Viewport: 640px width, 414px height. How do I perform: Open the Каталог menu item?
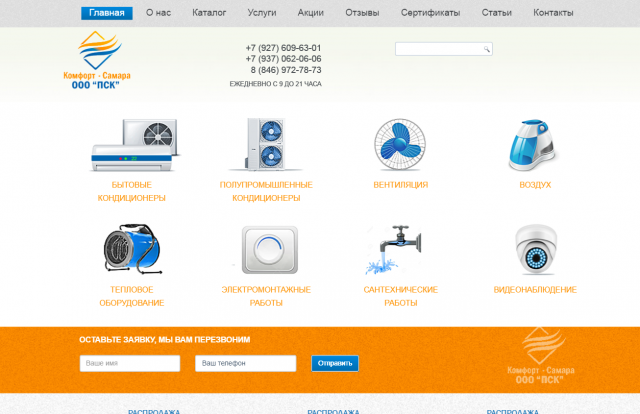click(209, 13)
